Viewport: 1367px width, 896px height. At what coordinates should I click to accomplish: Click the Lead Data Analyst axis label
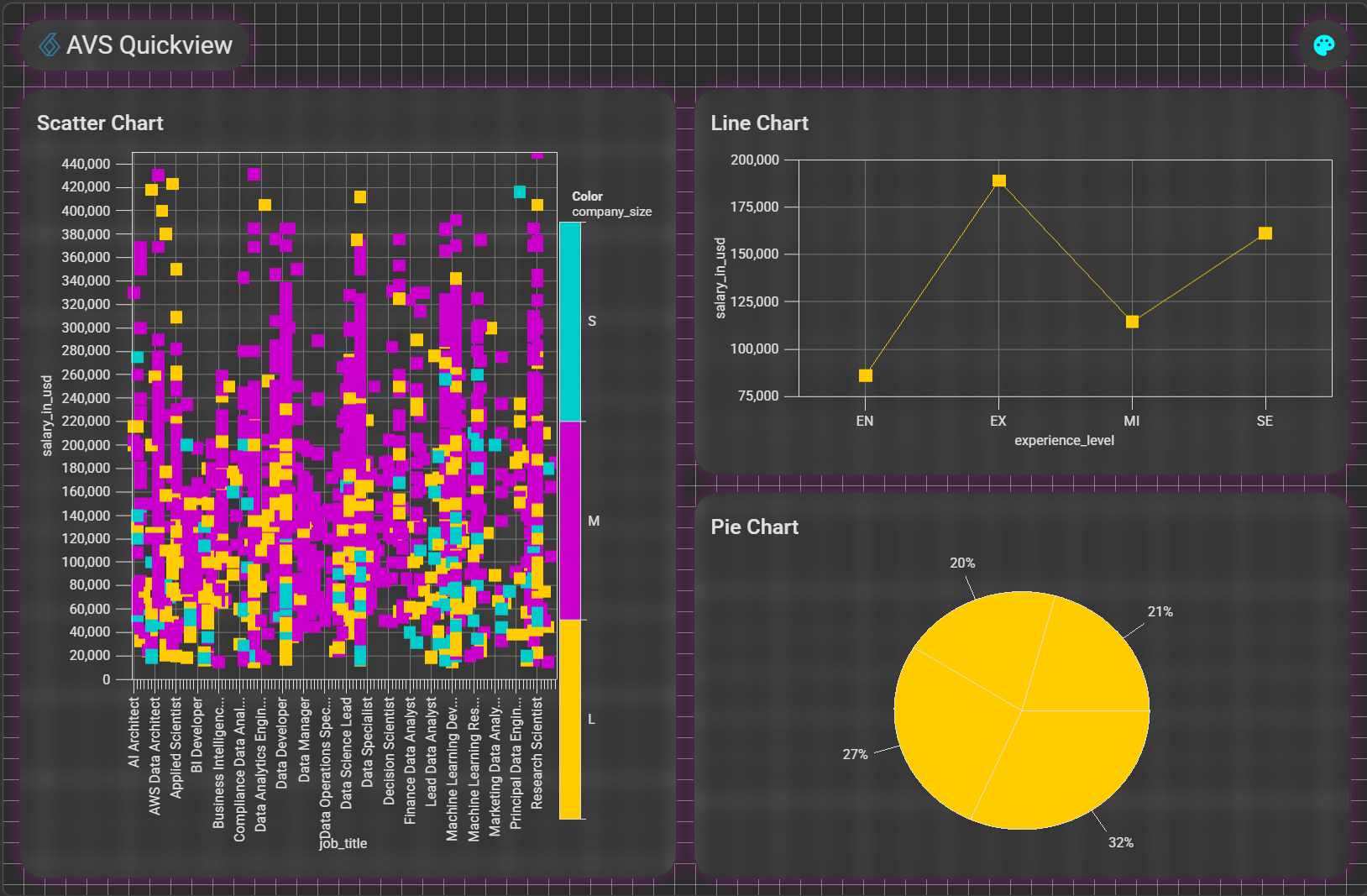[x=431, y=752]
